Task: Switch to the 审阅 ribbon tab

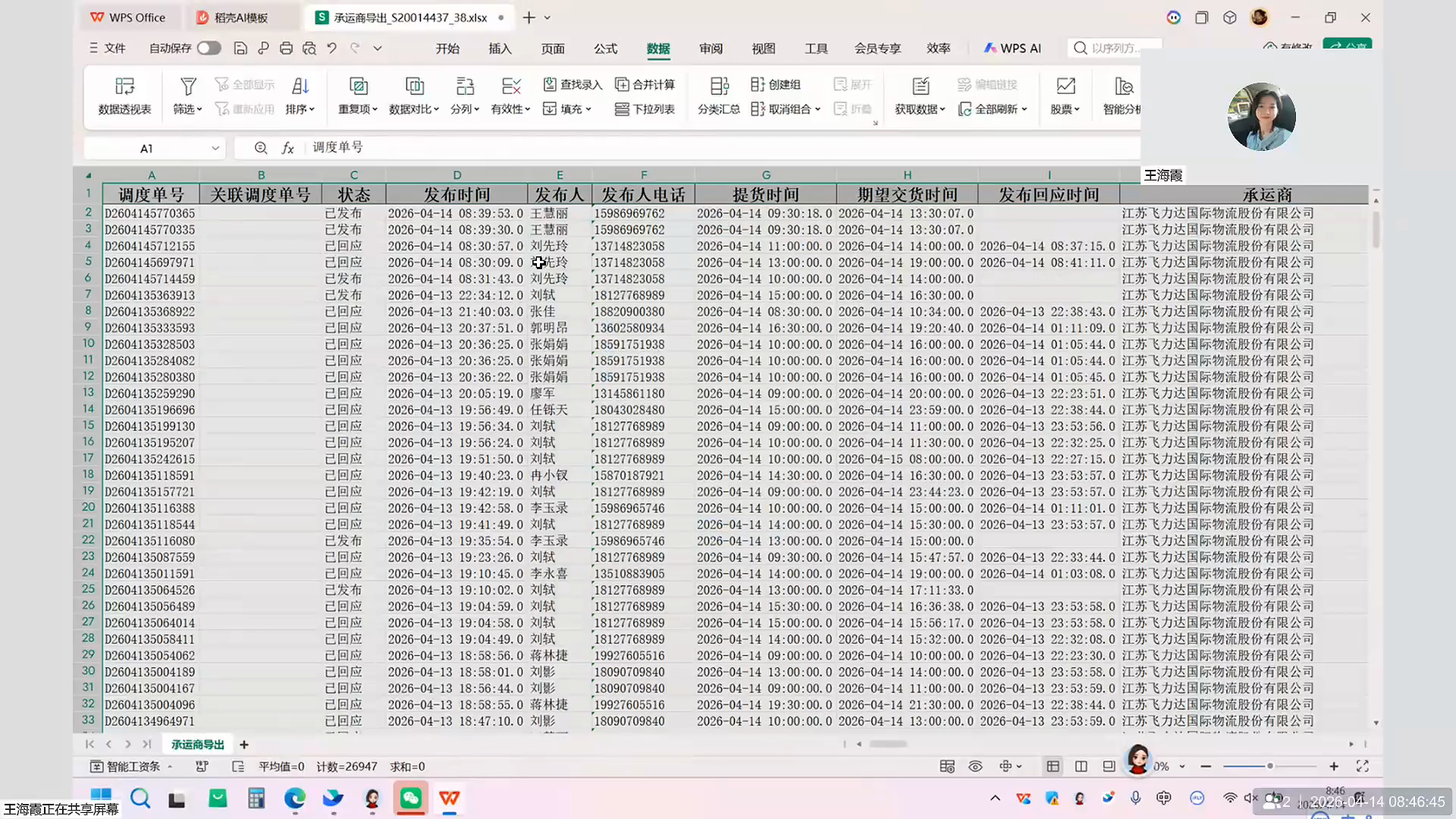Action: pyautogui.click(x=711, y=49)
